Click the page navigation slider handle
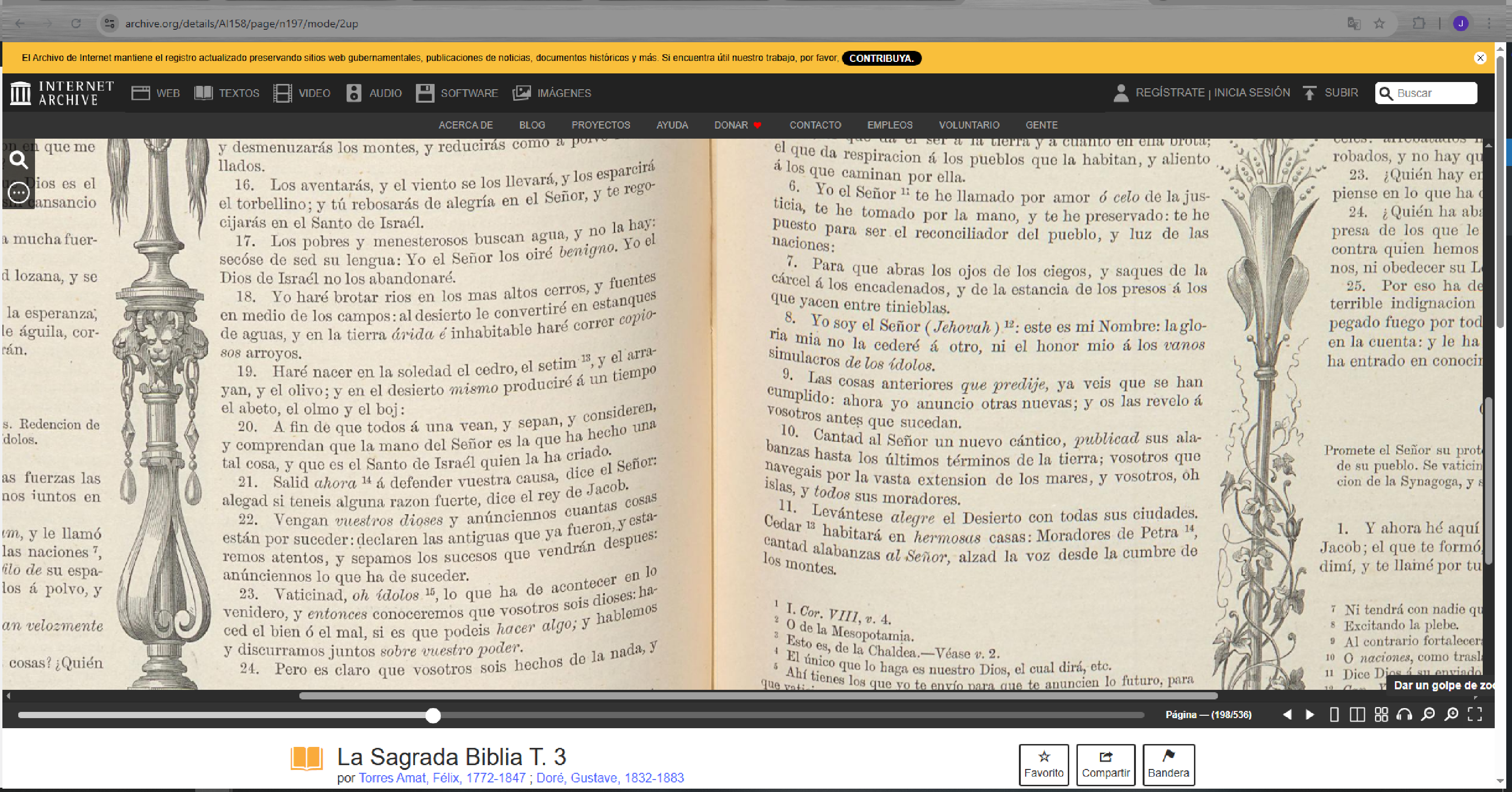1512x792 pixels. 433,715
